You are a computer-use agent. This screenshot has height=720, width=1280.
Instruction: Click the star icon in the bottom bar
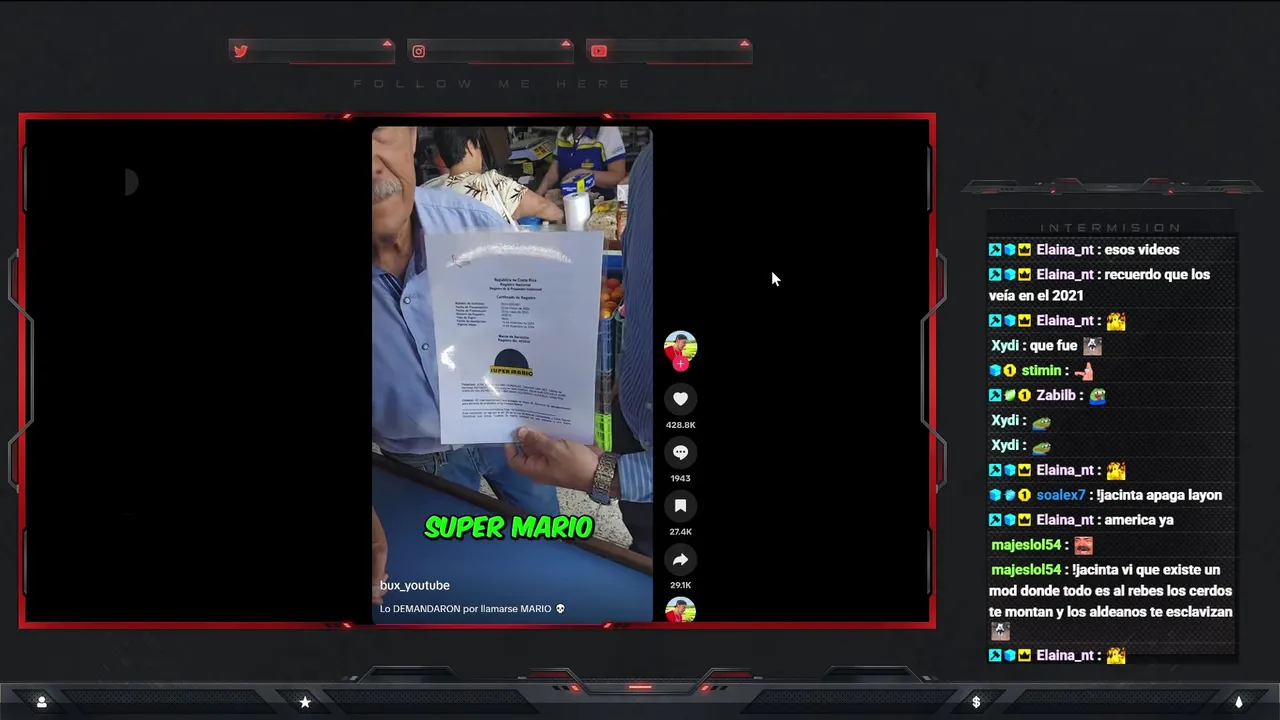[305, 702]
